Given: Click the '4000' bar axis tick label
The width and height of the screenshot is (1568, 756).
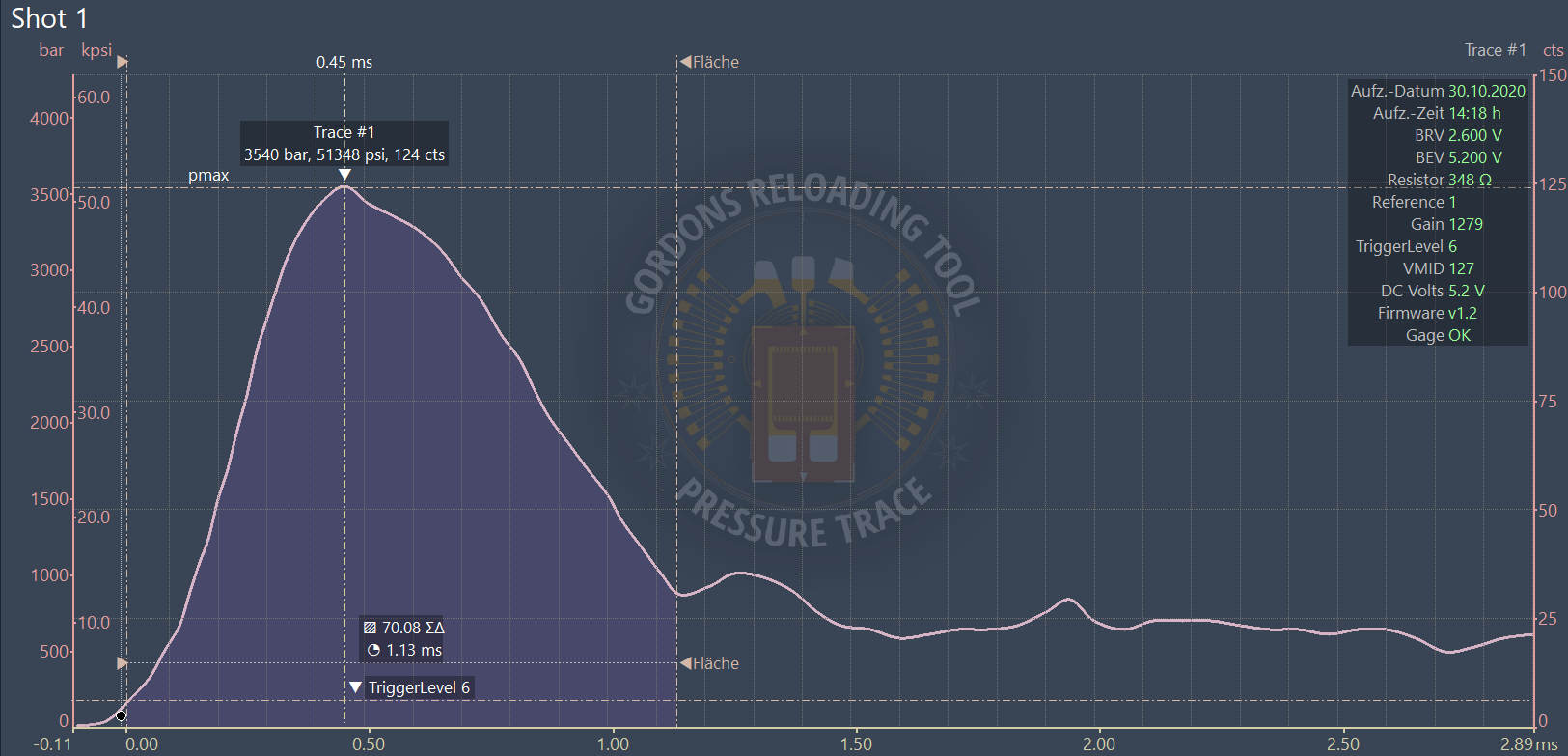Looking at the screenshot, I should [x=49, y=118].
